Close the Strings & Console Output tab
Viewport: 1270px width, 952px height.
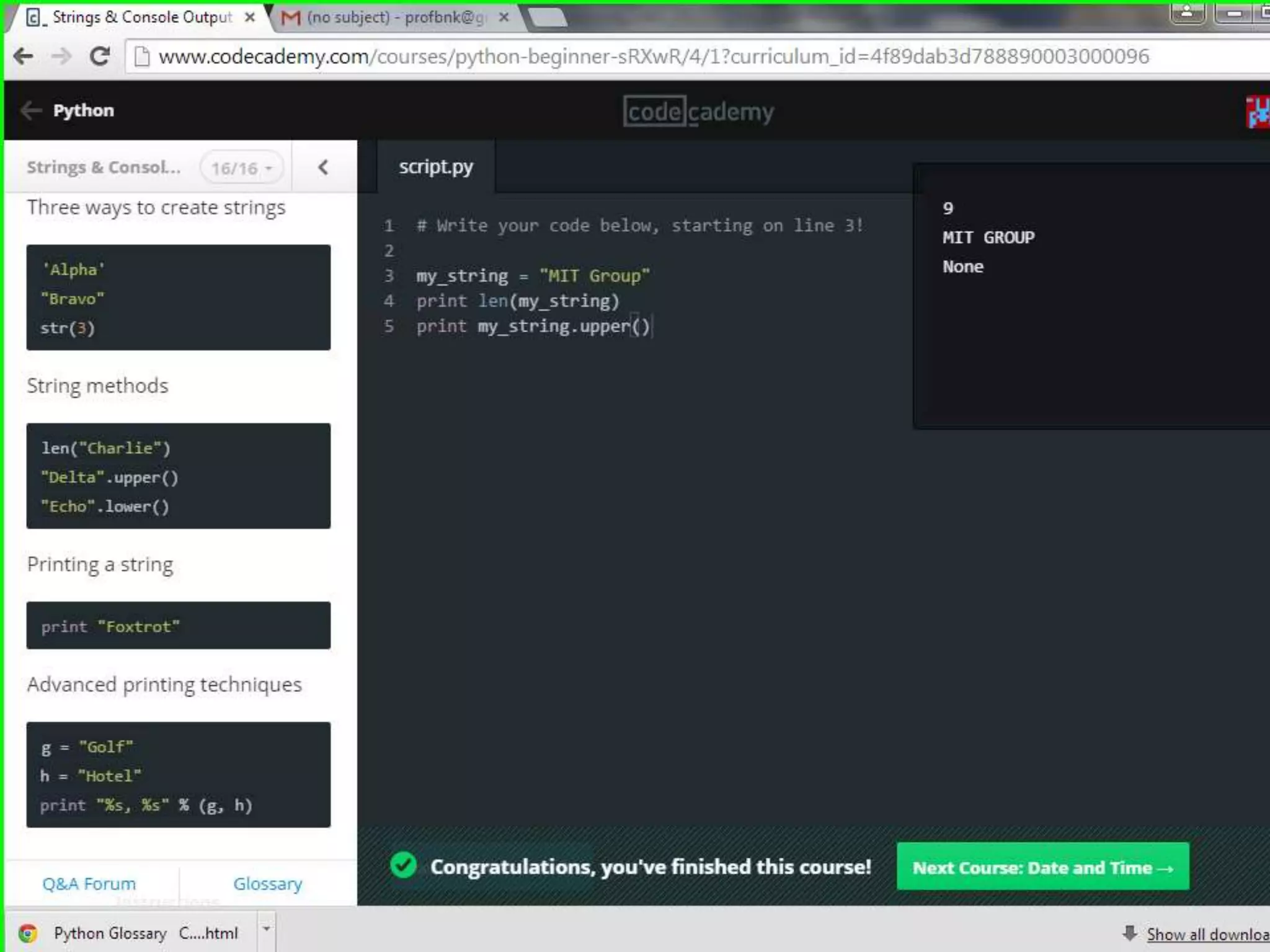tap(250, 17)
